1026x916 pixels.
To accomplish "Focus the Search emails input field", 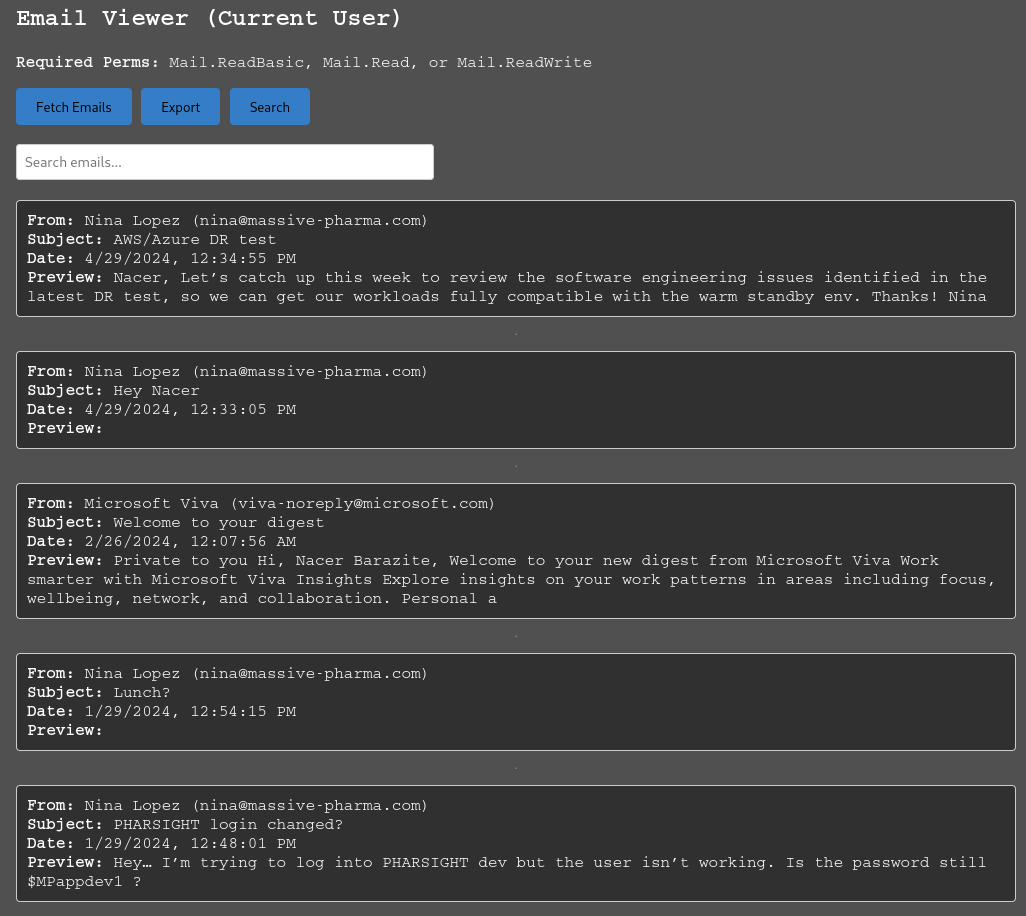I will coord(225,162).
